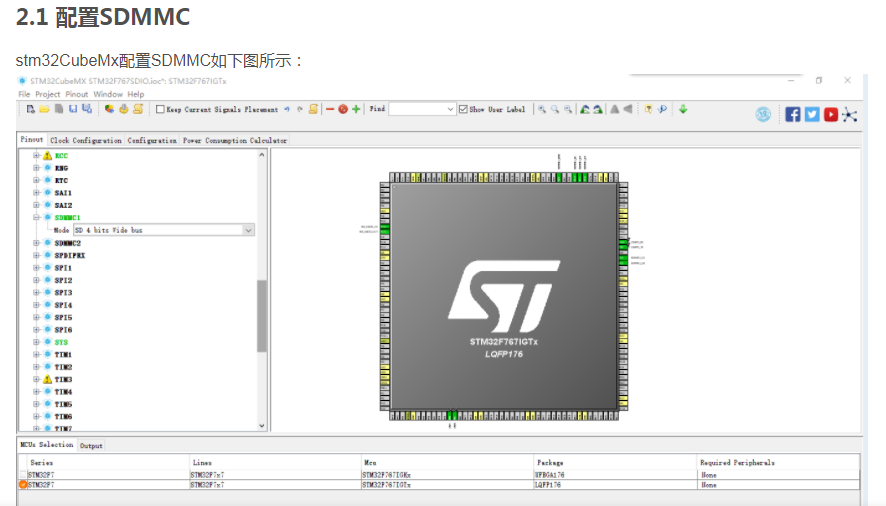
Task: Expand the SYS tree node
Action: (36, 343)
